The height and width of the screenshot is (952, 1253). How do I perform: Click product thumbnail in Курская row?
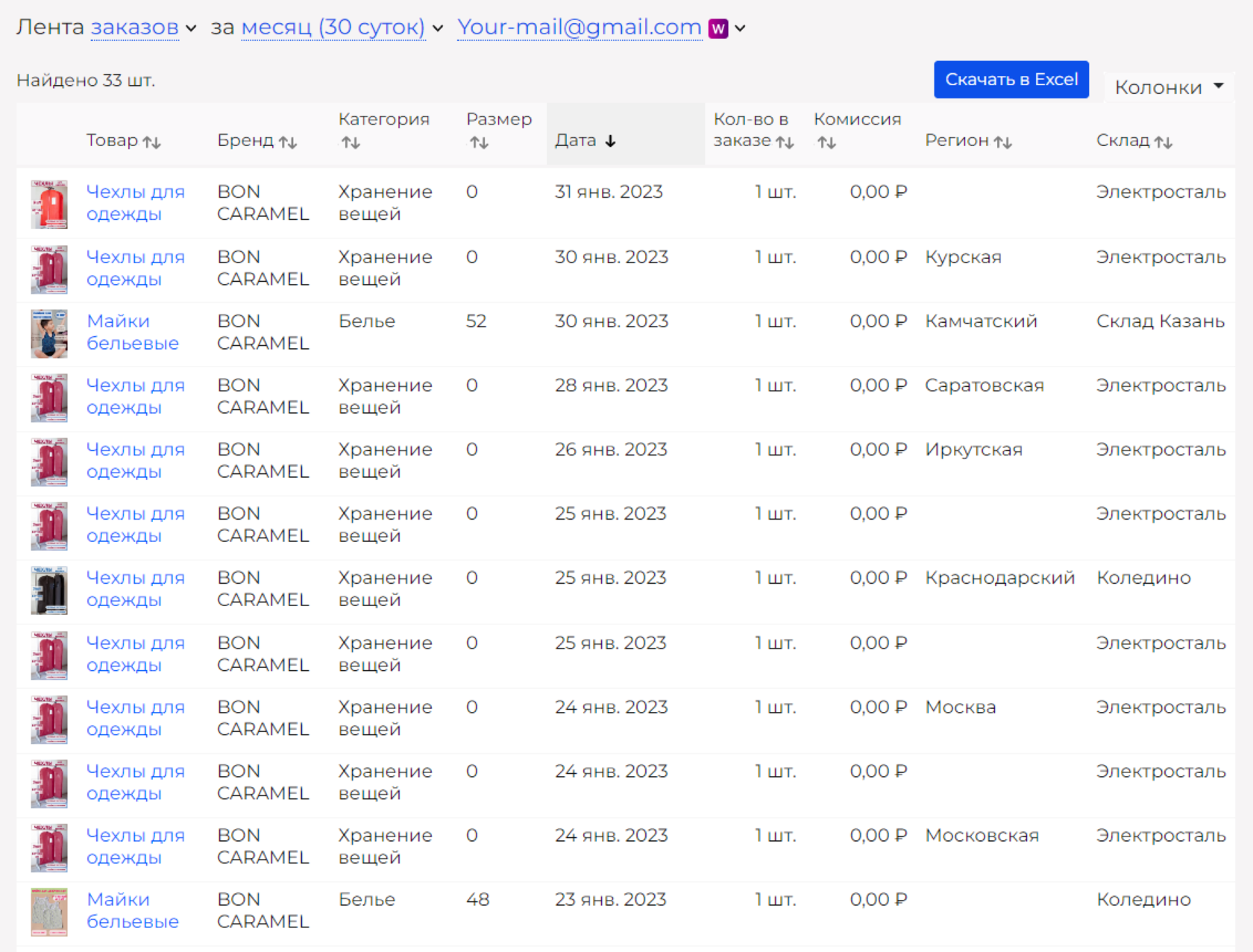(x=49, y=269)
